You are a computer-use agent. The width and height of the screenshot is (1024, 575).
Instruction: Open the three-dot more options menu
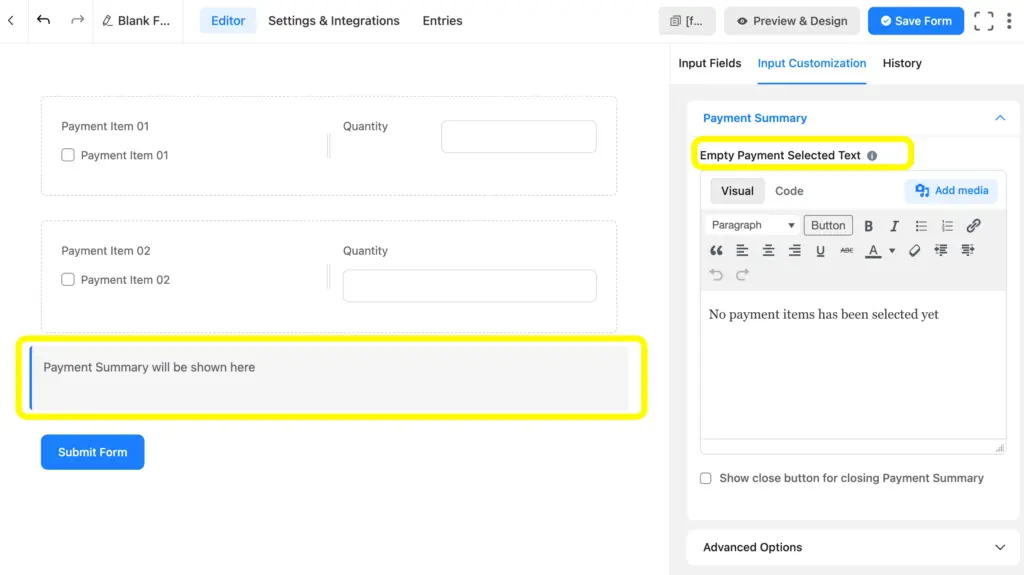(x=1009, y=21)
